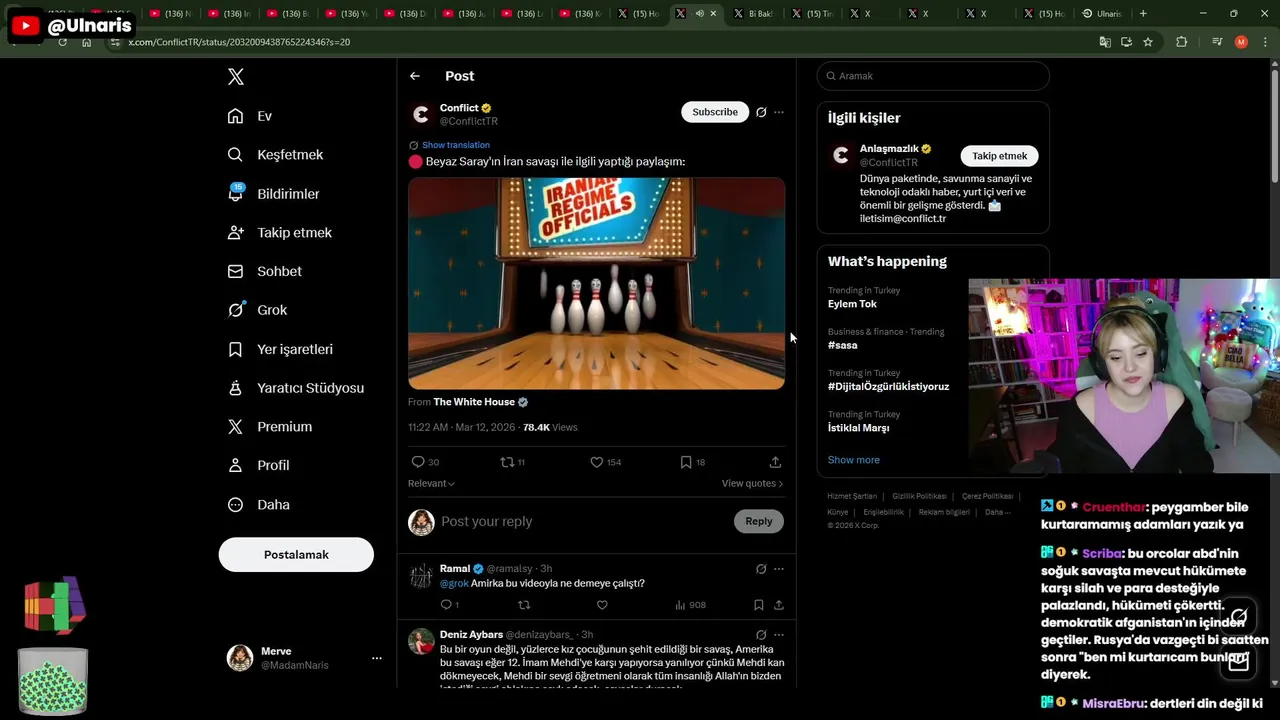Click repost icon with 11 count
Viewport: 1280px width, 720px height.
(507, 462)
